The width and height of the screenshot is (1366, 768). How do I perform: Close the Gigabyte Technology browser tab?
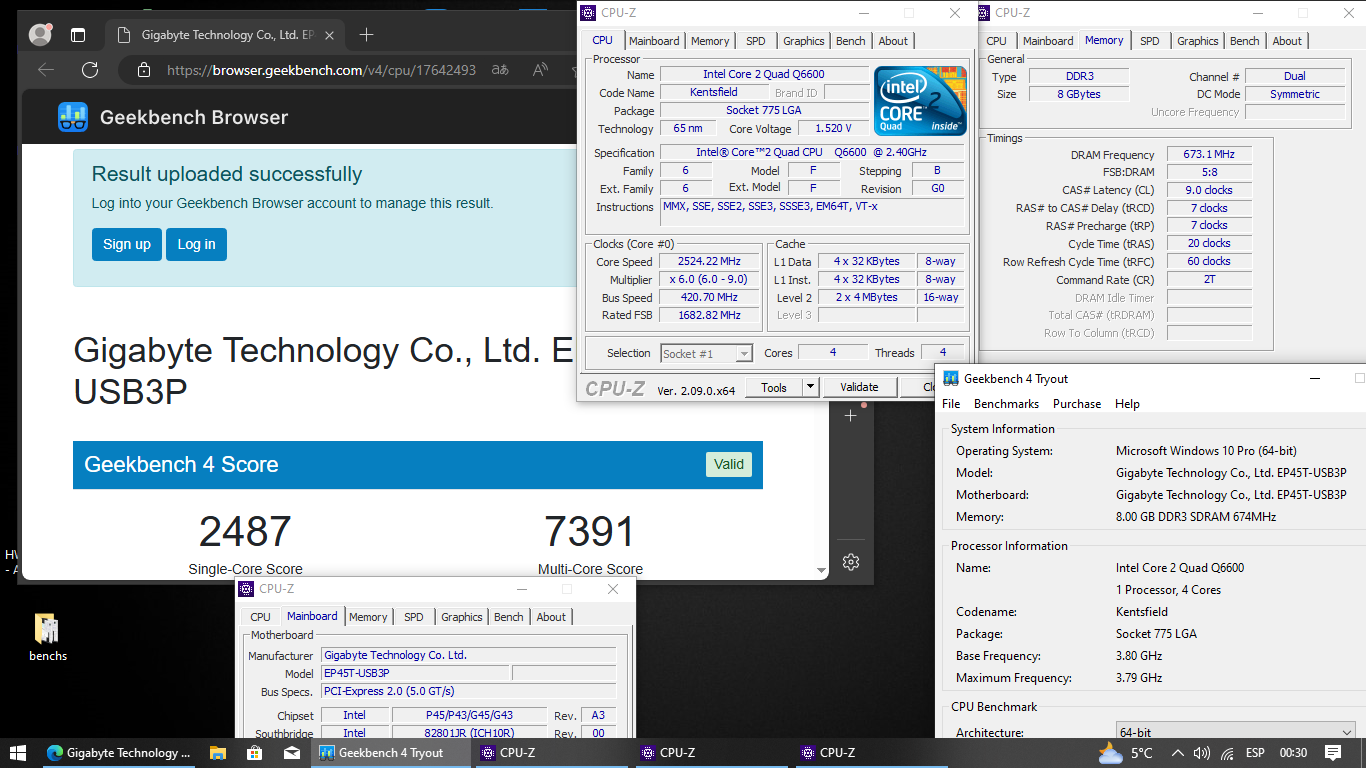point(331,35)
